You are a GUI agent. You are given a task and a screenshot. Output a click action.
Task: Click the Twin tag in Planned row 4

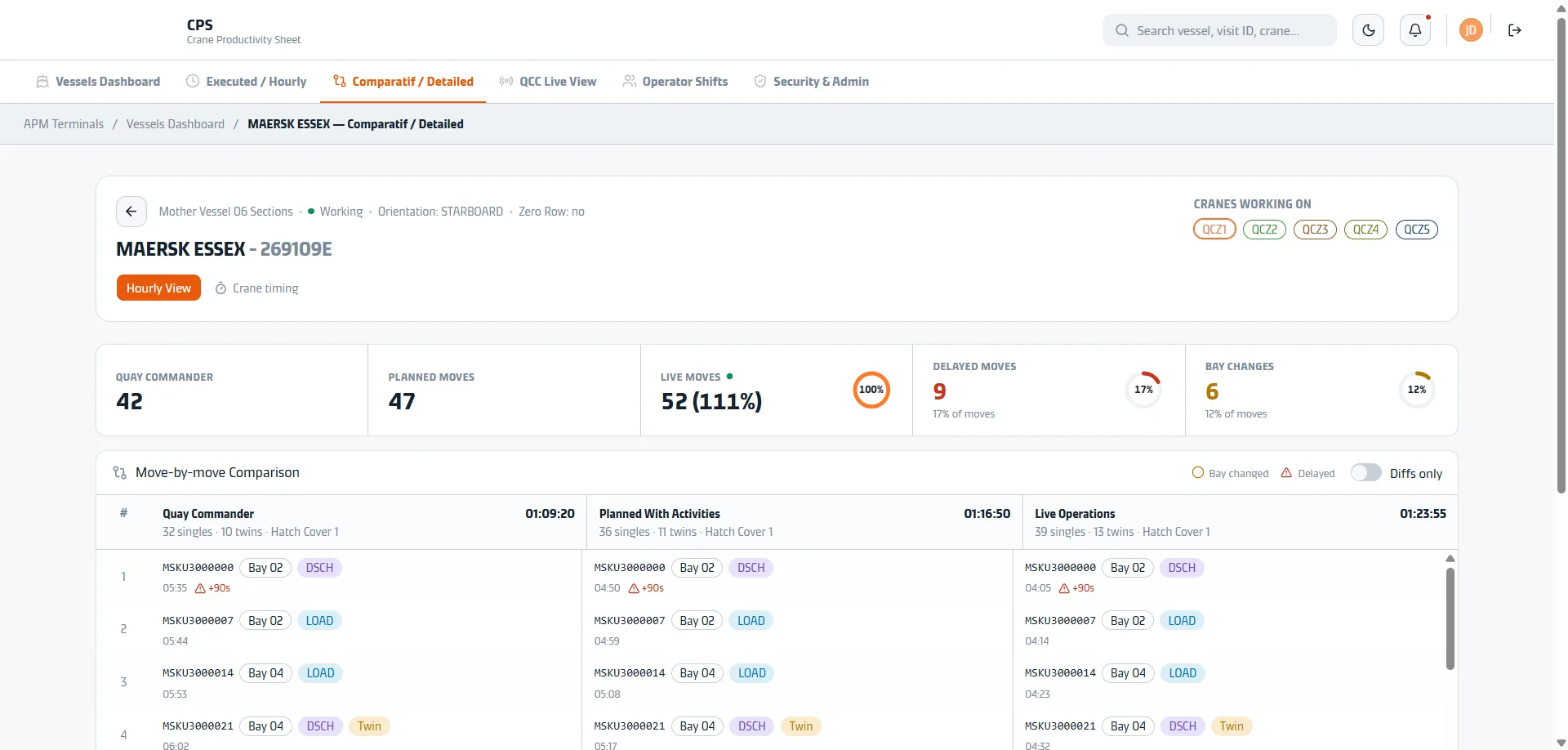(801, 726)
